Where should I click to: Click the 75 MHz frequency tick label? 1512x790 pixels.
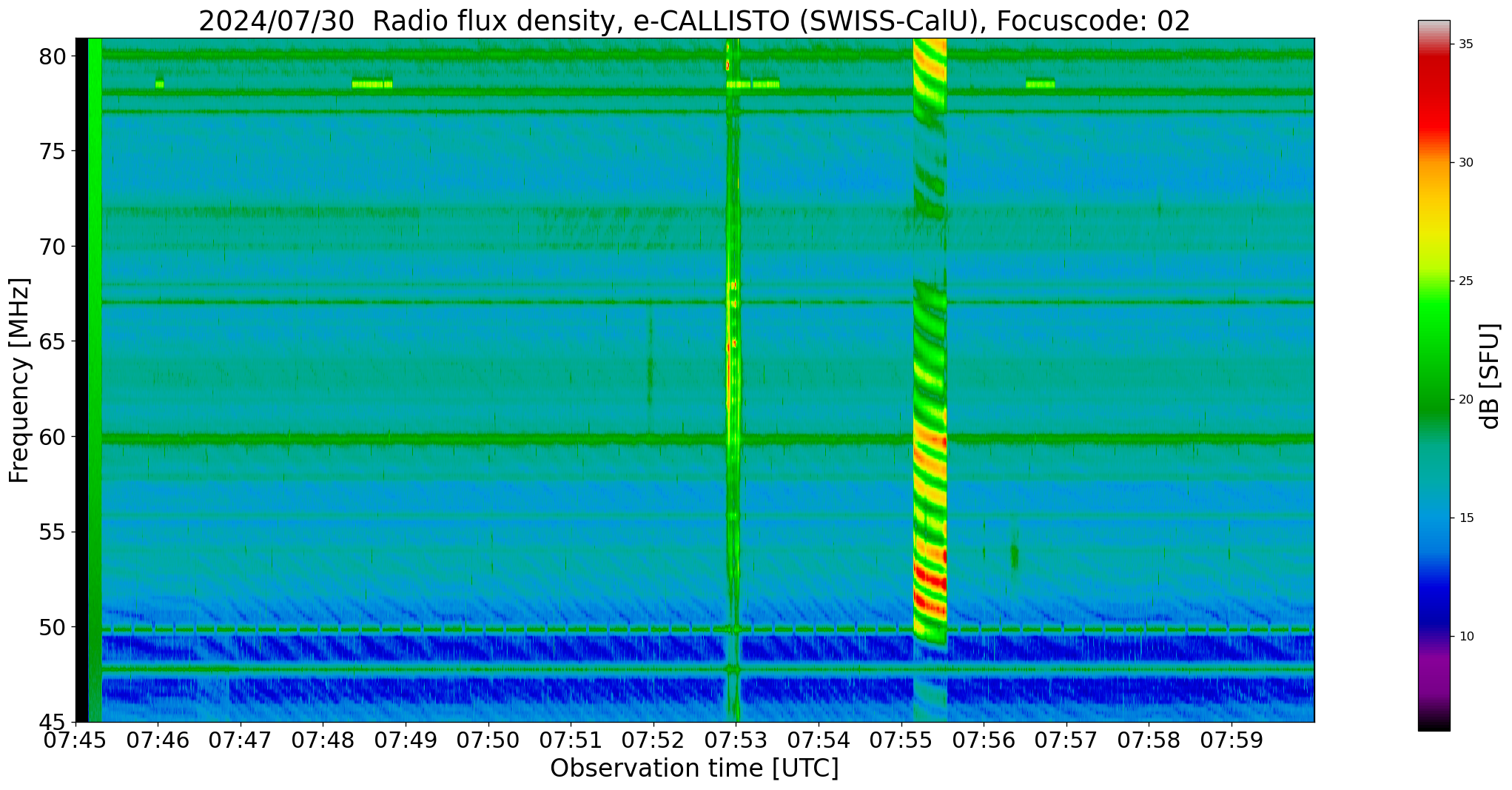point(52,152)
